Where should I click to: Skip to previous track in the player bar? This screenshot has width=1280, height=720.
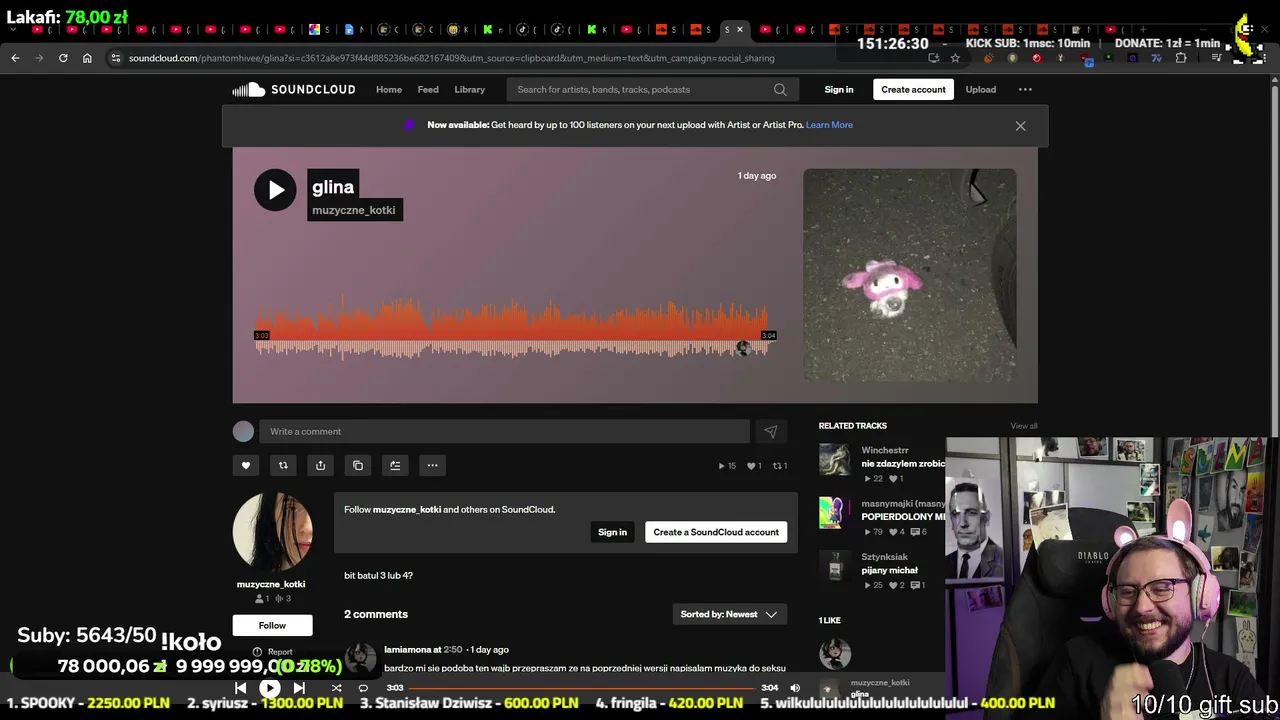pos(240,688)
